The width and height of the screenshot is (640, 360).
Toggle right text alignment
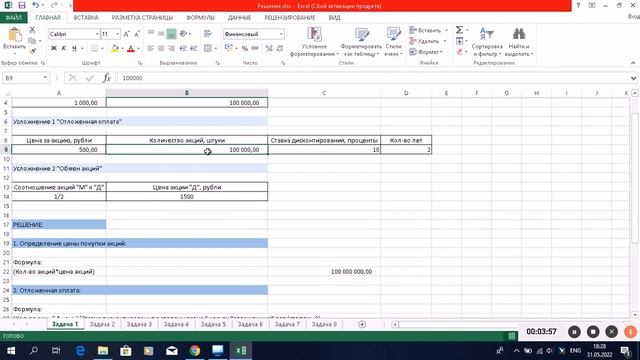[171, 48]
